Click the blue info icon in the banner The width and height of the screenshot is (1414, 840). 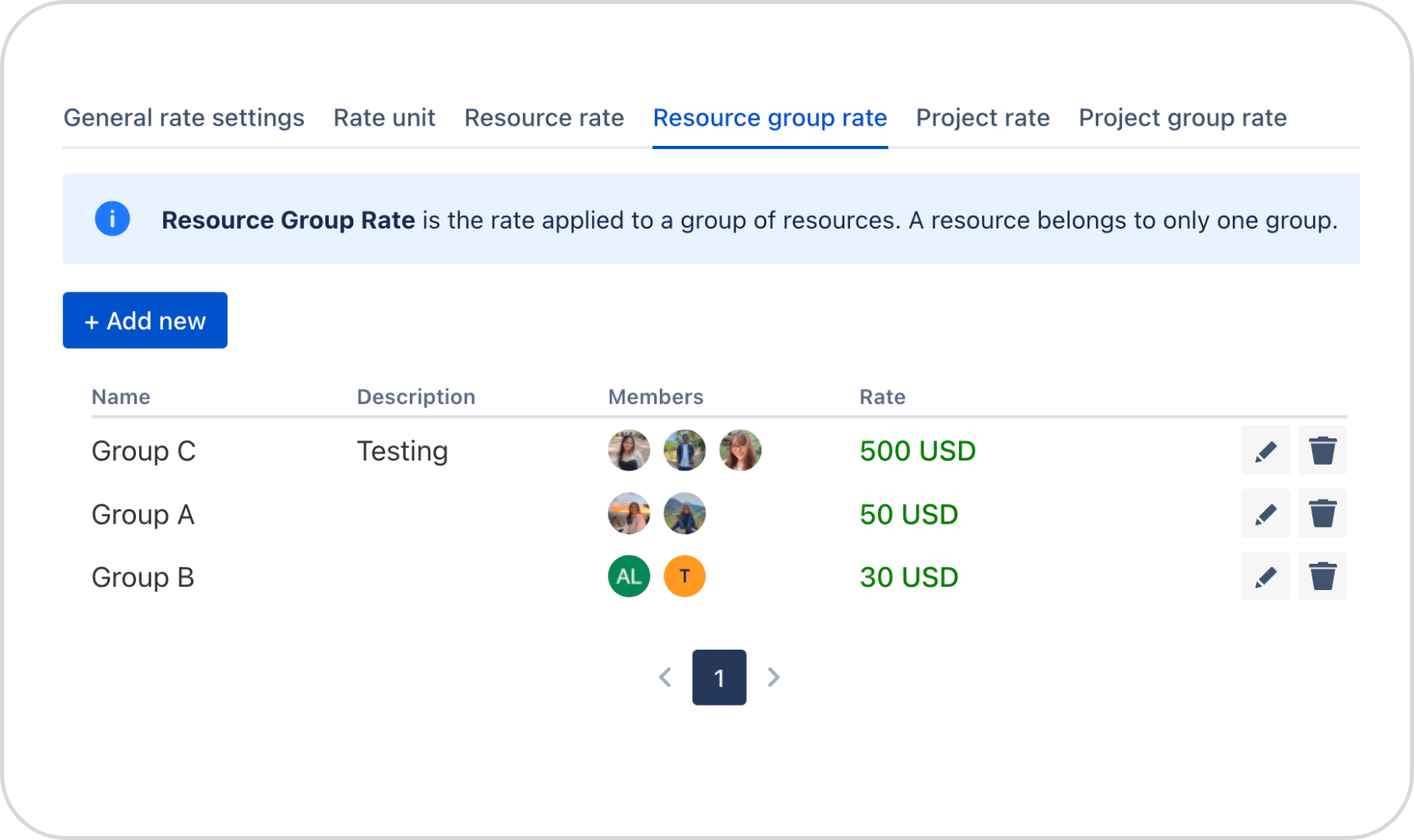(x=112, y=220)
